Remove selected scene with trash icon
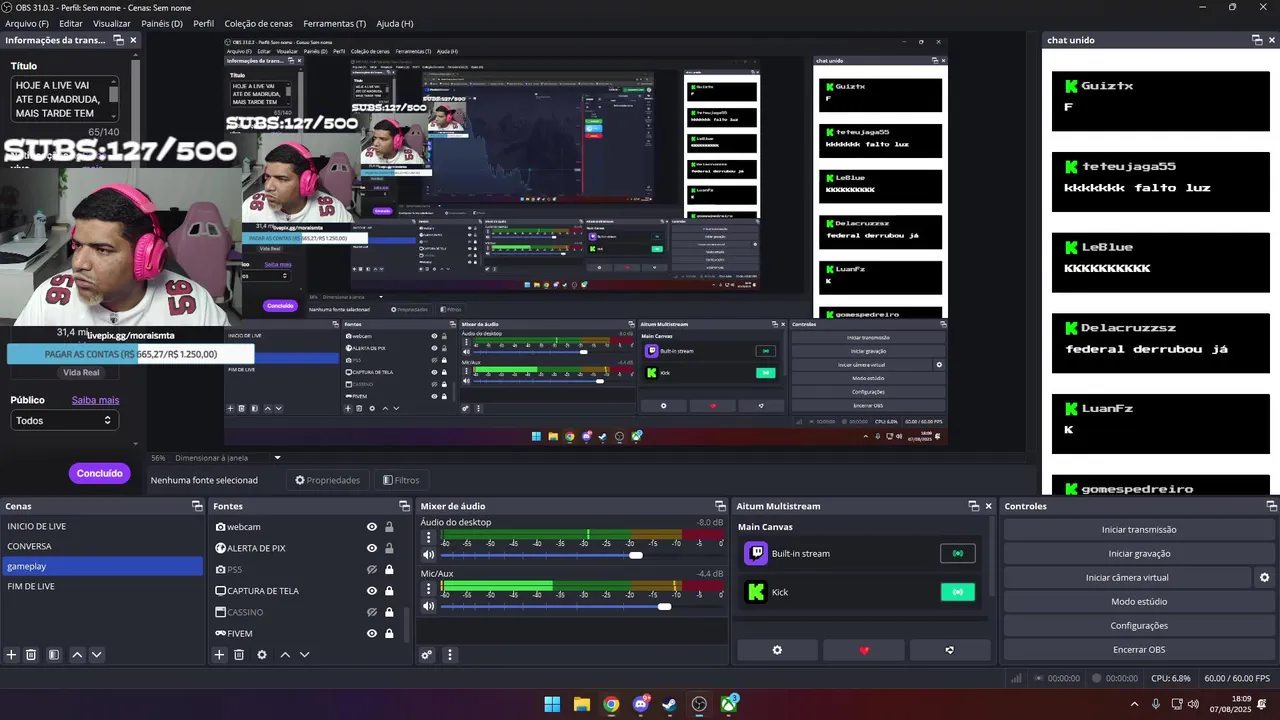This screenshot has height=720, width=1280. pos(31,655)
